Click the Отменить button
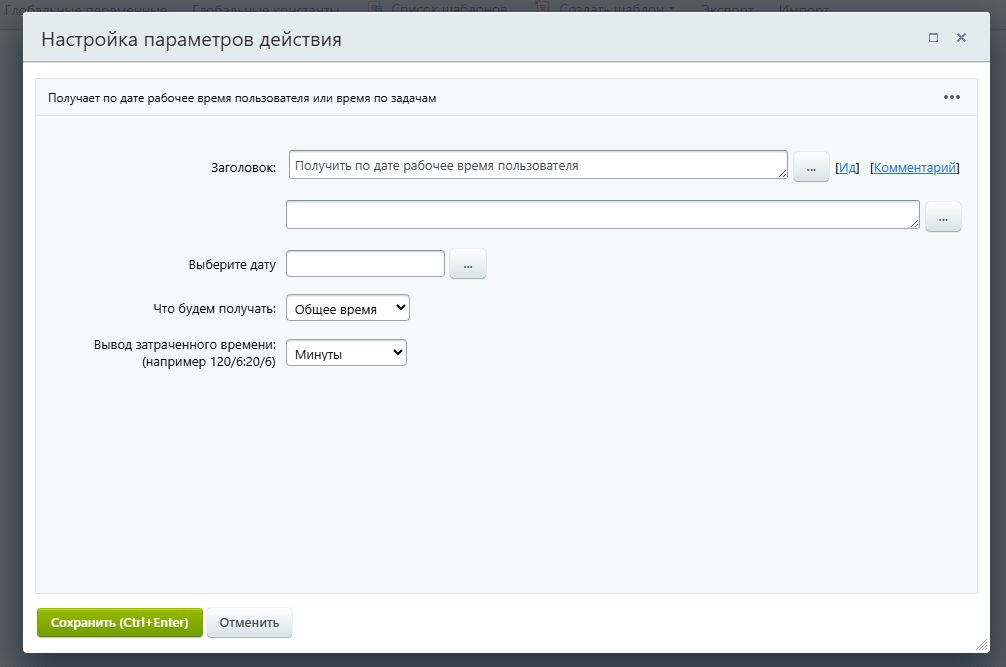The height and width of the screenshot is (667, 1006). (x=249, y=622)
